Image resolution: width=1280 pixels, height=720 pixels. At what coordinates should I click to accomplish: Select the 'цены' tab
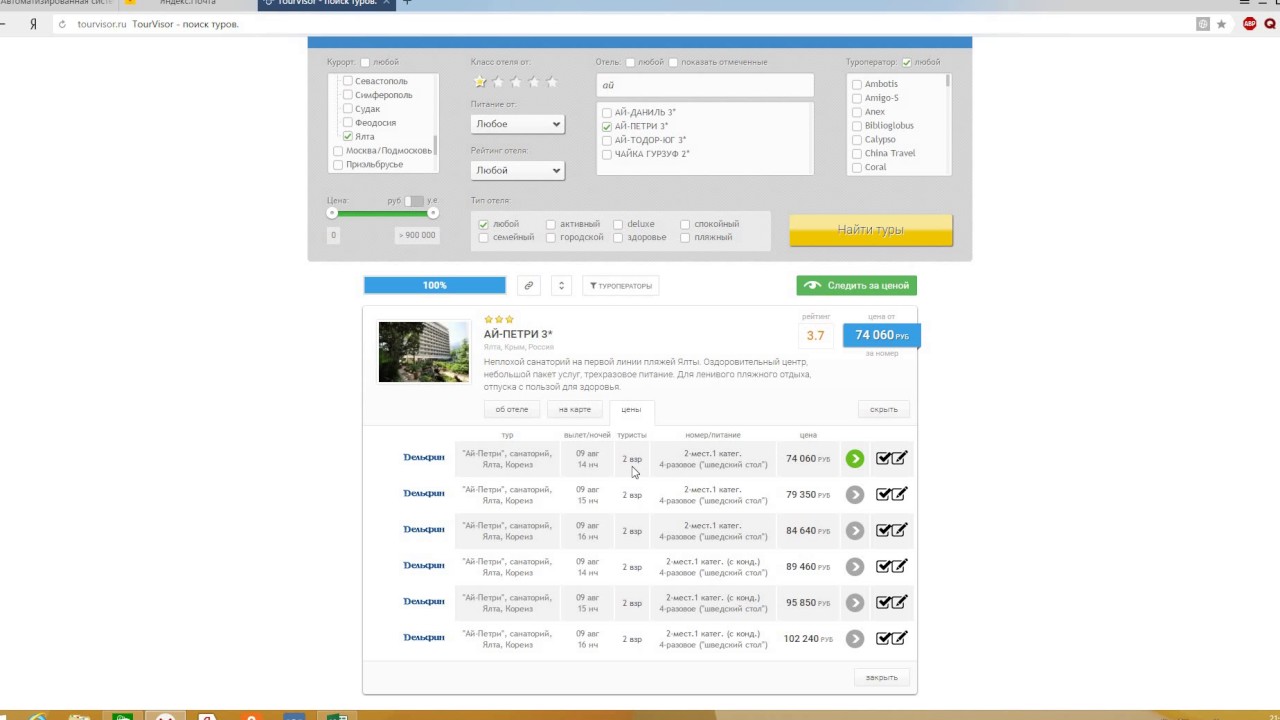631,409
